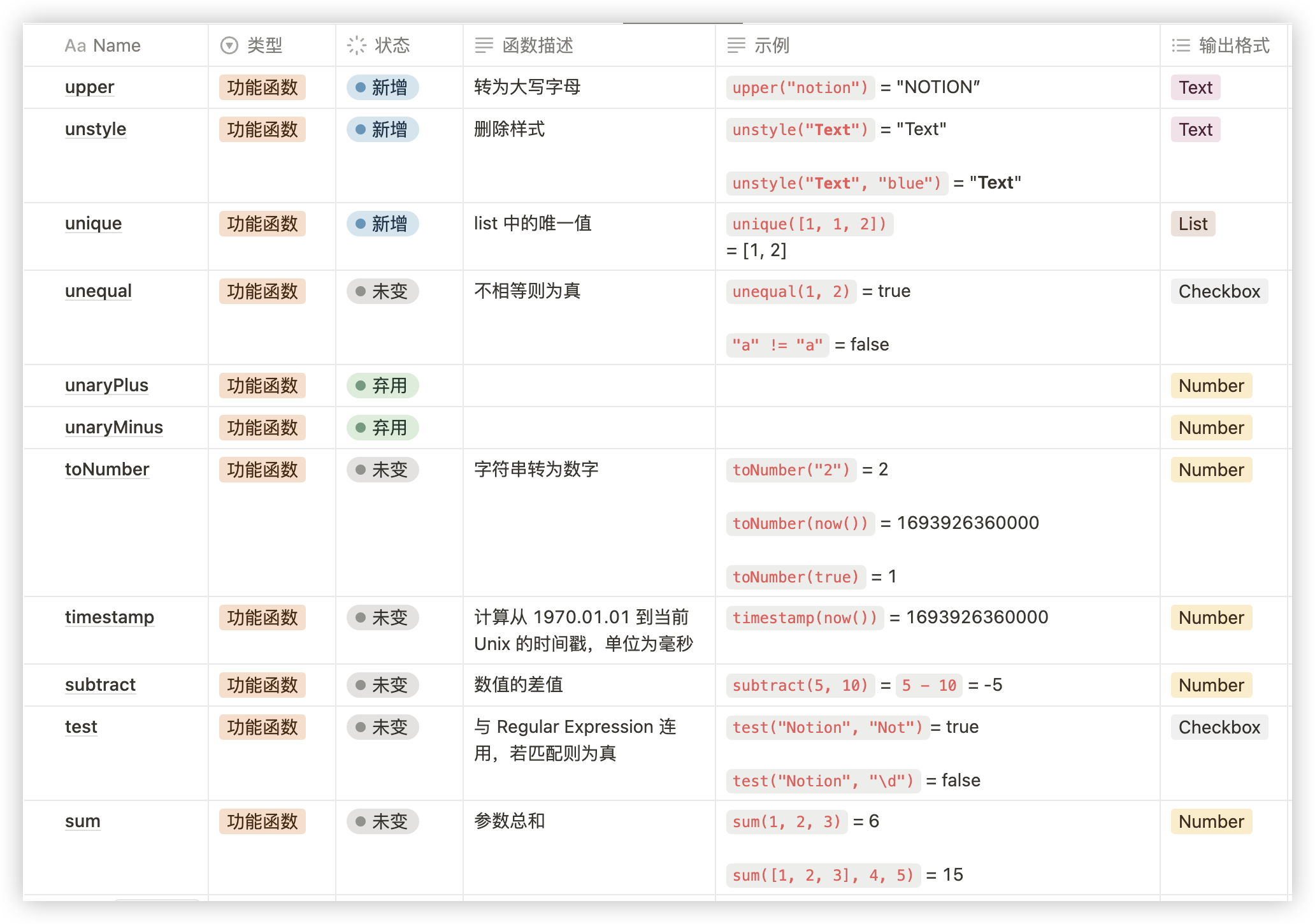Image resolution: width=1315 pixels, height=924 pixels.
Task: Click the status spinner icon beside 状态
Action: click(356, 45)
